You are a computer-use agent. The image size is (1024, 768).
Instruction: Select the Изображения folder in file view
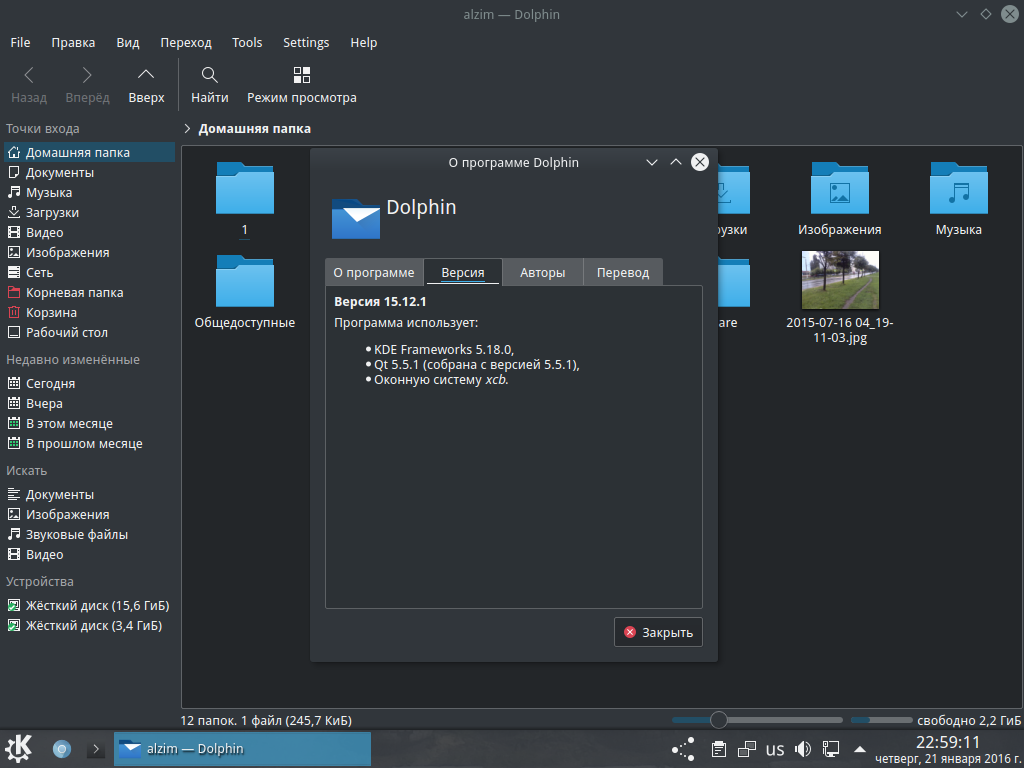tap(840, 198)
